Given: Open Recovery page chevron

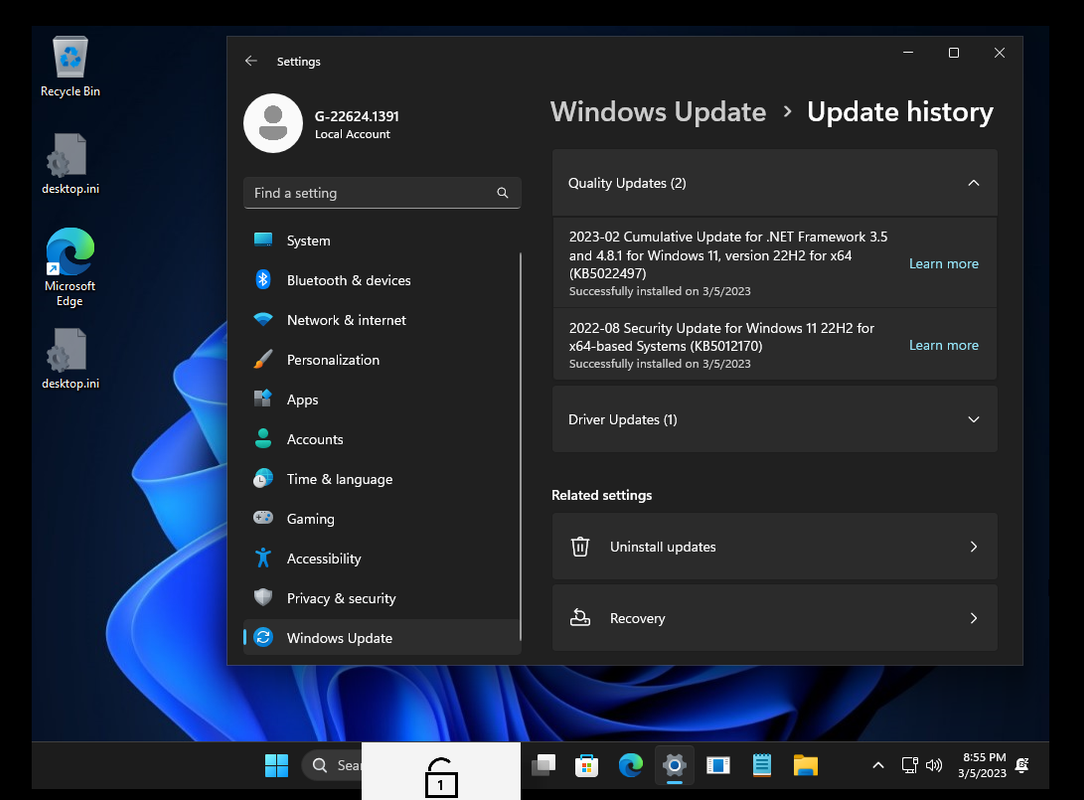Looking at the screenshot, I should [x=973, y=617].
